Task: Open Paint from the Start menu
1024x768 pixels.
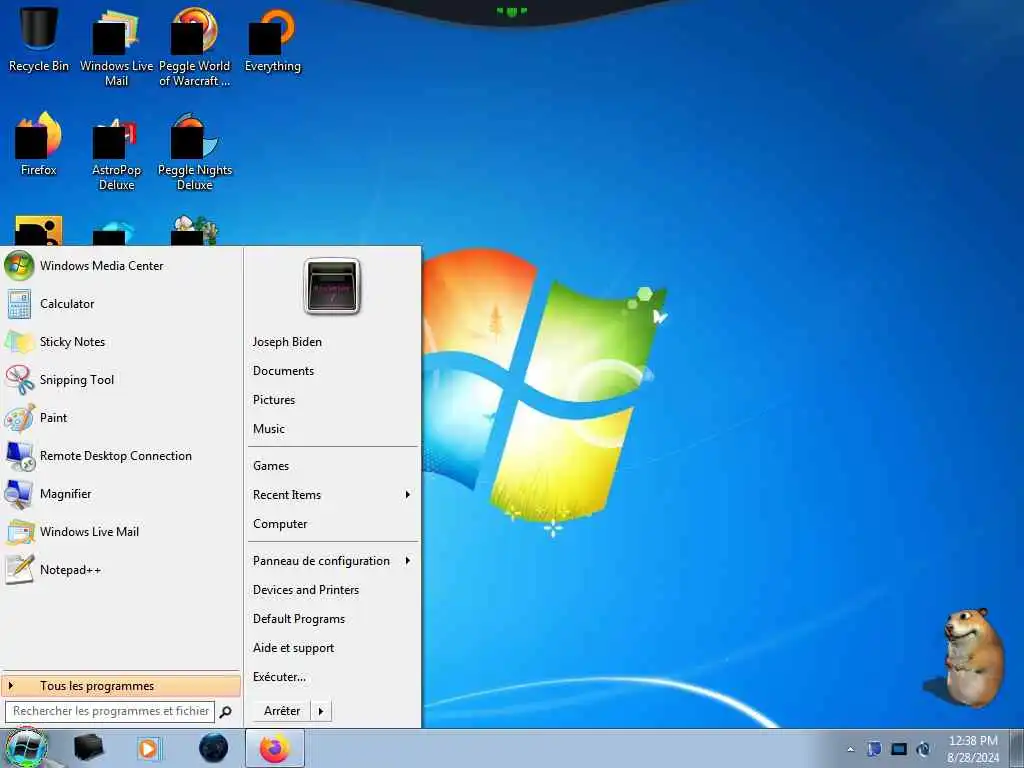Action: [x=121, y=417]
